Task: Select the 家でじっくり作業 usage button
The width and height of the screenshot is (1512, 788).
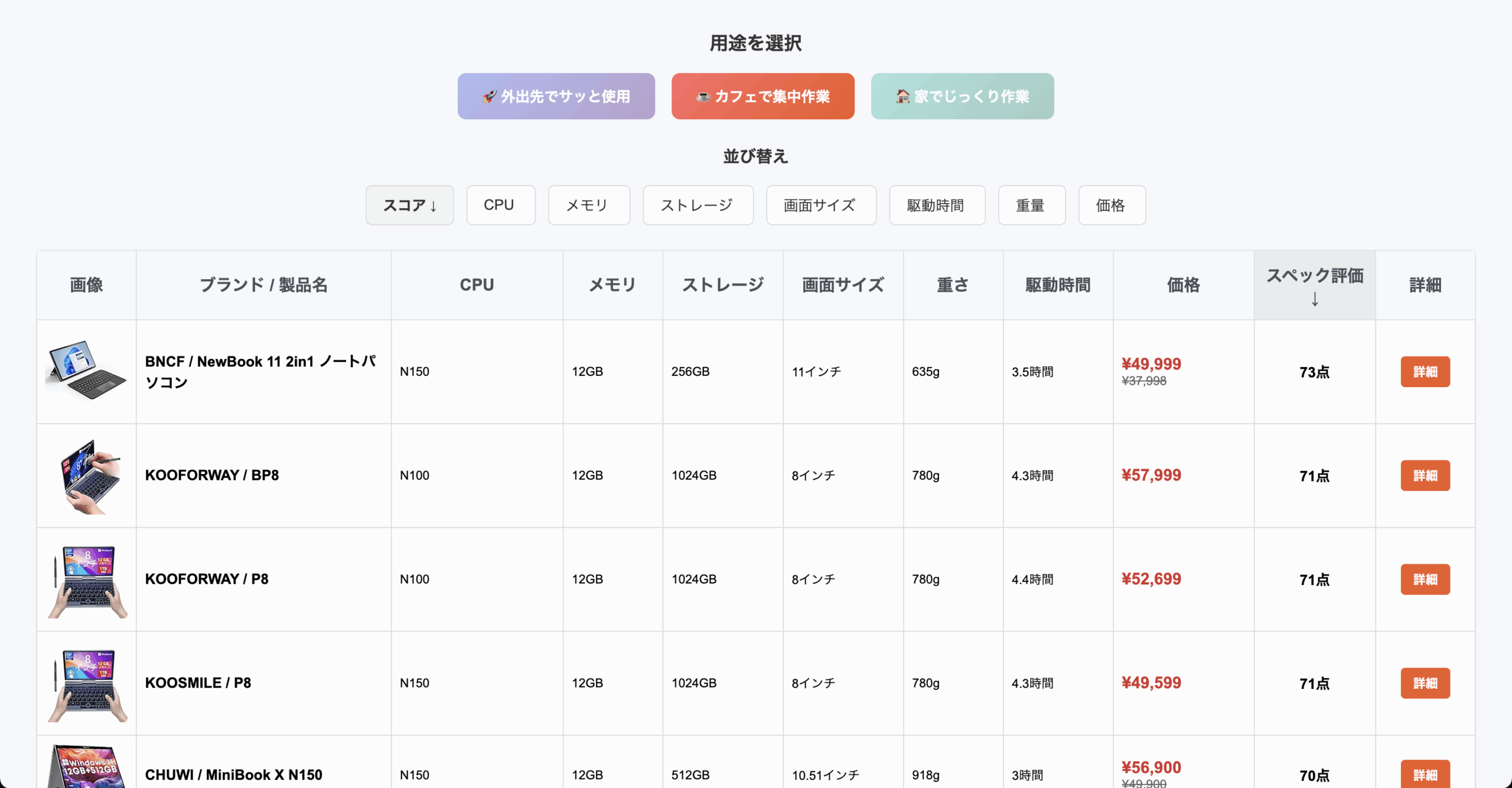Action: 962,96
